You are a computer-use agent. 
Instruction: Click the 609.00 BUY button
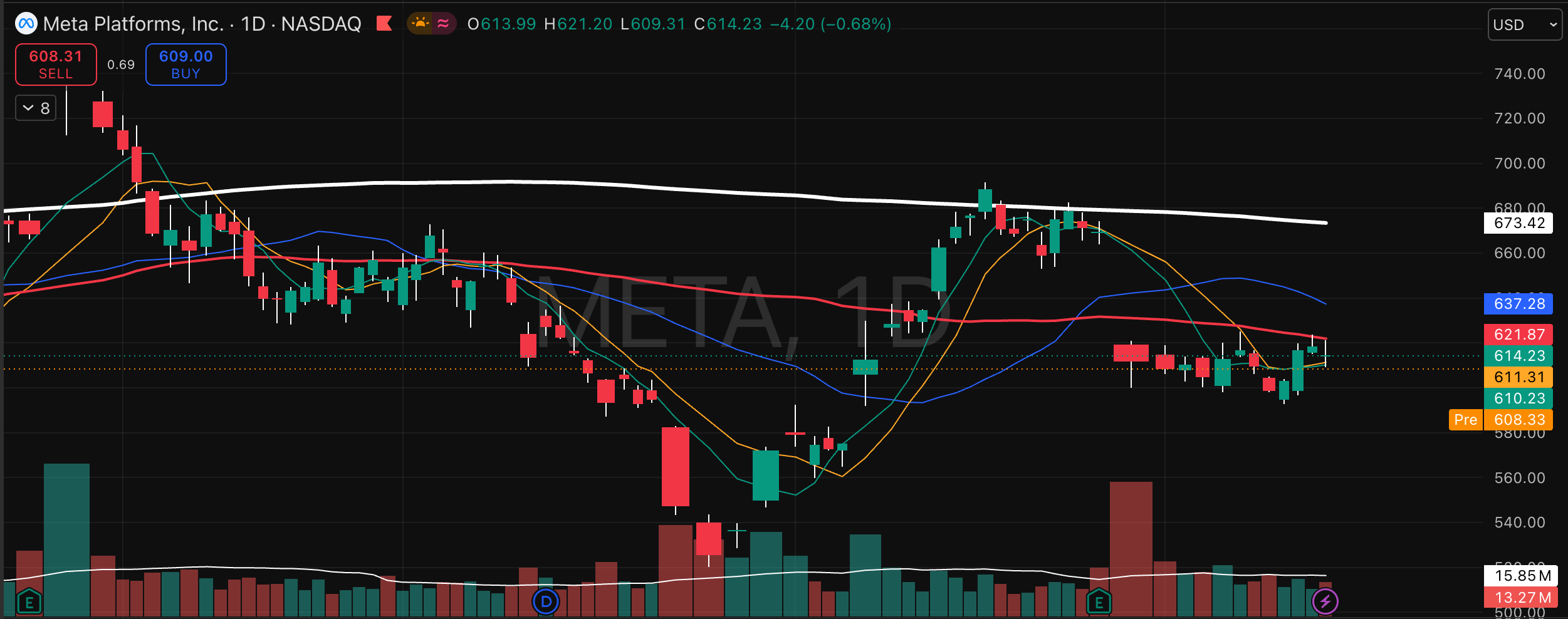(186, 65)
